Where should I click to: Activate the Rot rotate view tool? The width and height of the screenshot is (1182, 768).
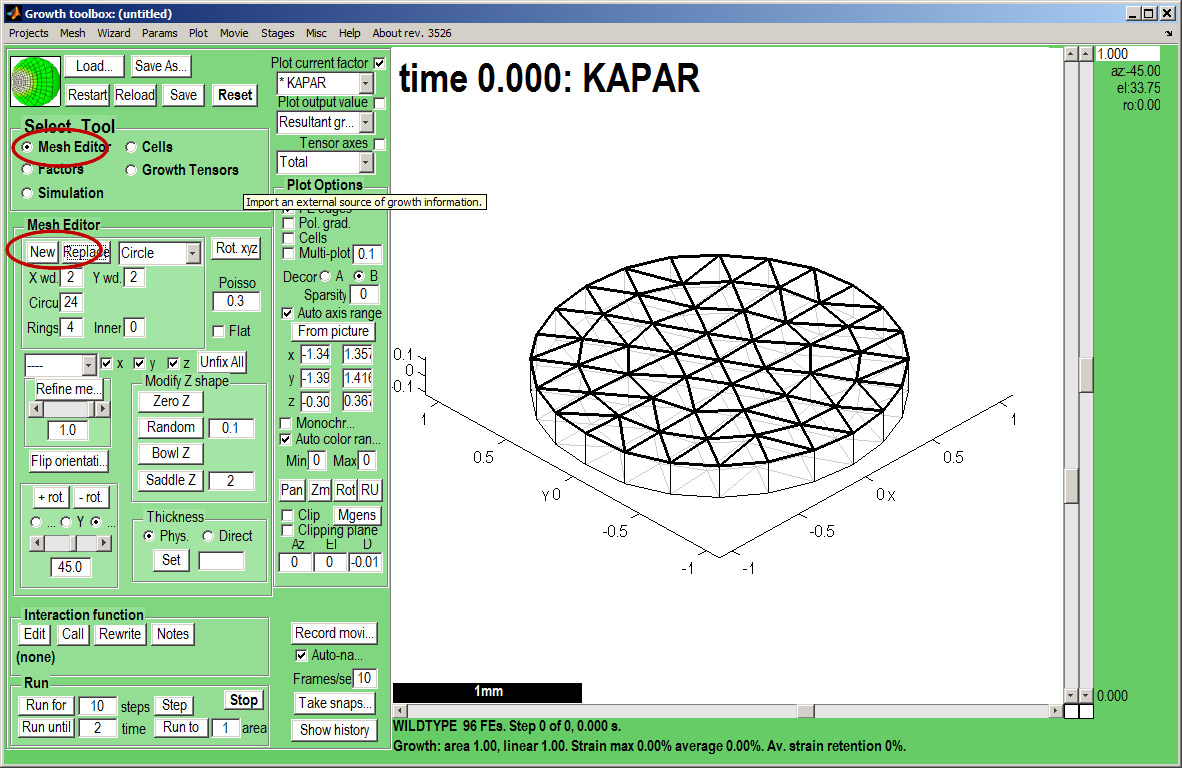pyautogui.click(x=345, y=490)
